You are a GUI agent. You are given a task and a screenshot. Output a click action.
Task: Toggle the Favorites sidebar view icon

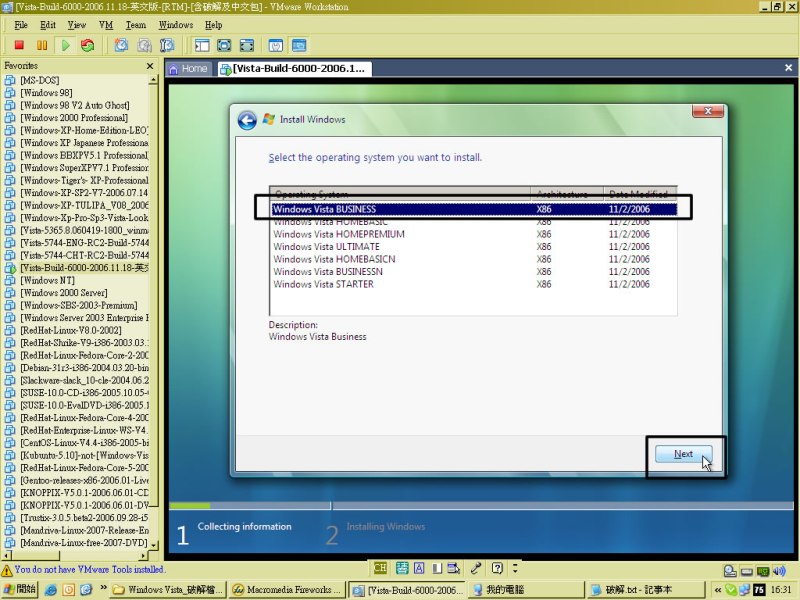[x=202, y=45]
